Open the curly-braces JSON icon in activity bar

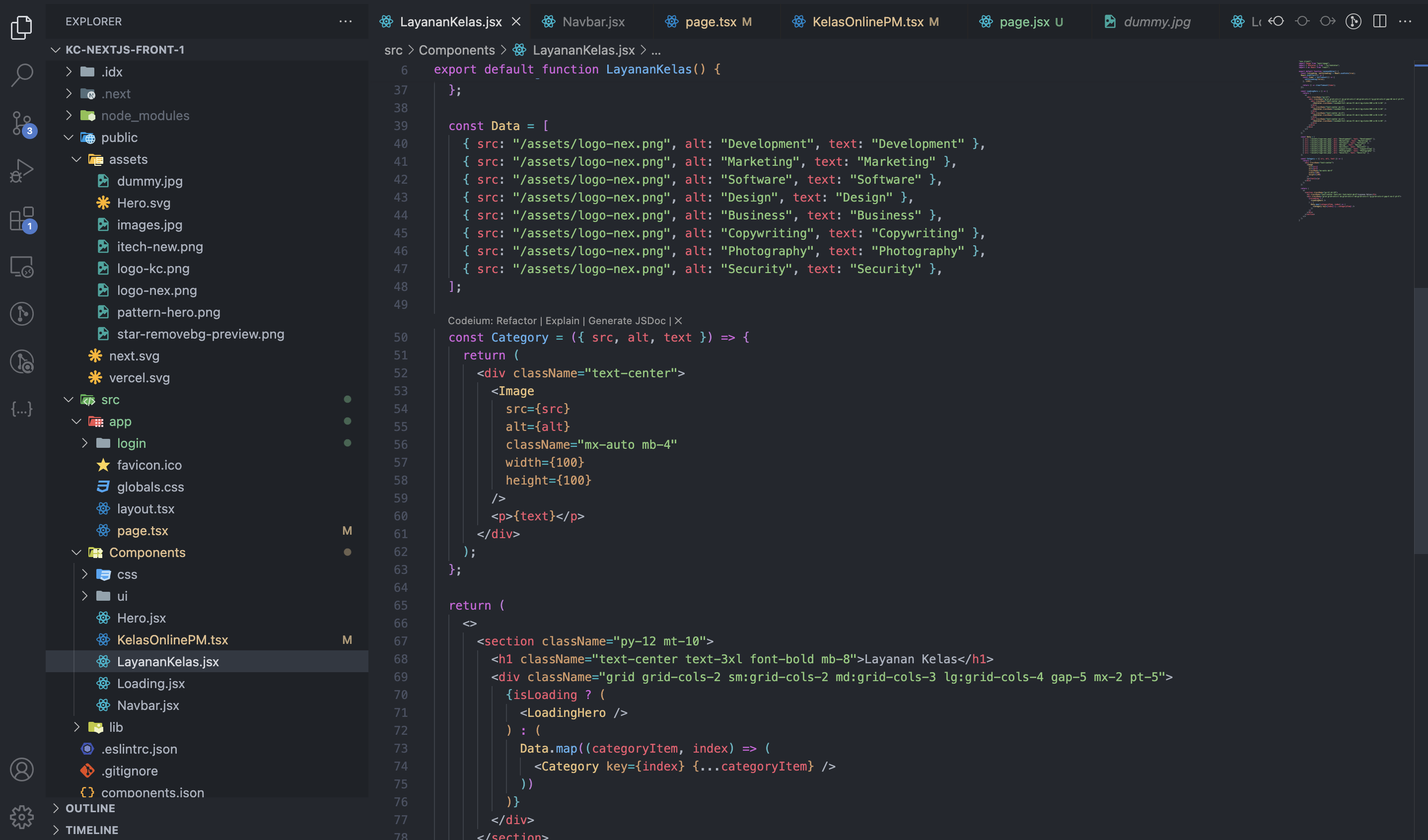(21, 409)
